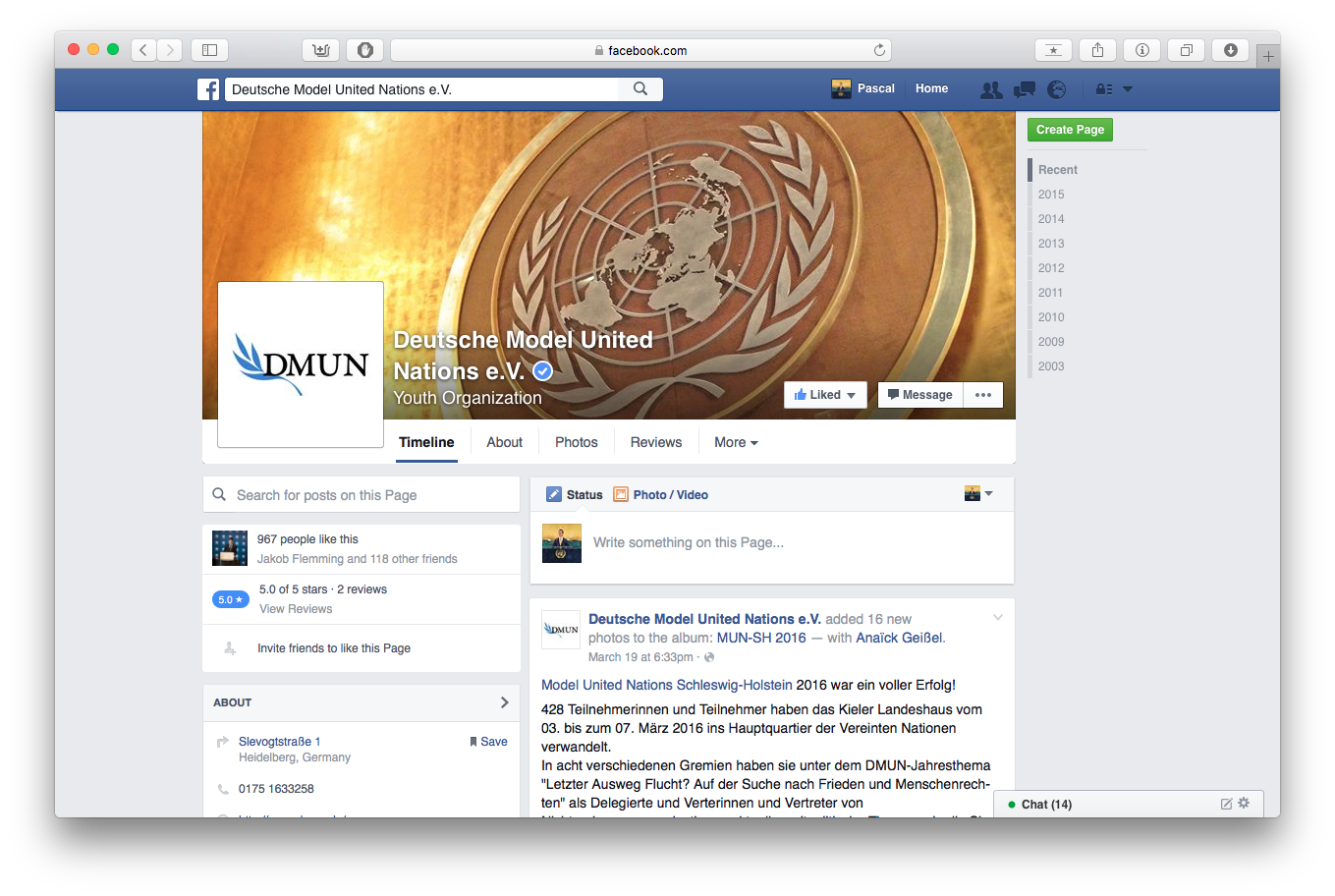Open 967 people like this
1335x896 pixels.
[x=307, y=539]
